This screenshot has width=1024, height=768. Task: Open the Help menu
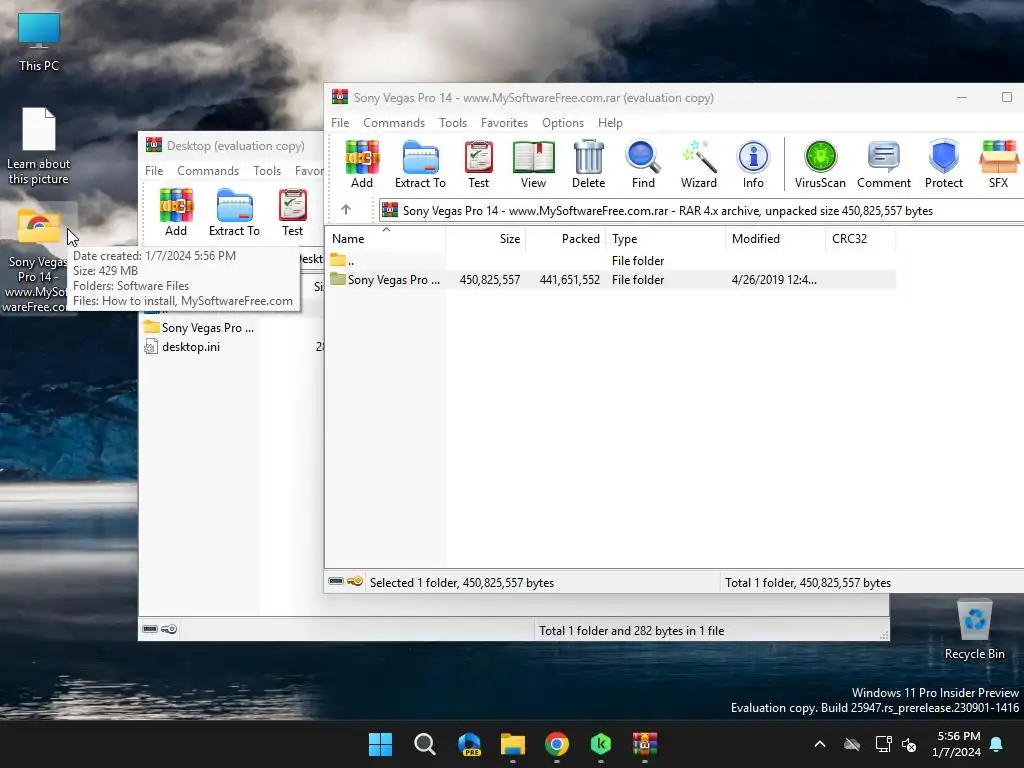(610, 123)
